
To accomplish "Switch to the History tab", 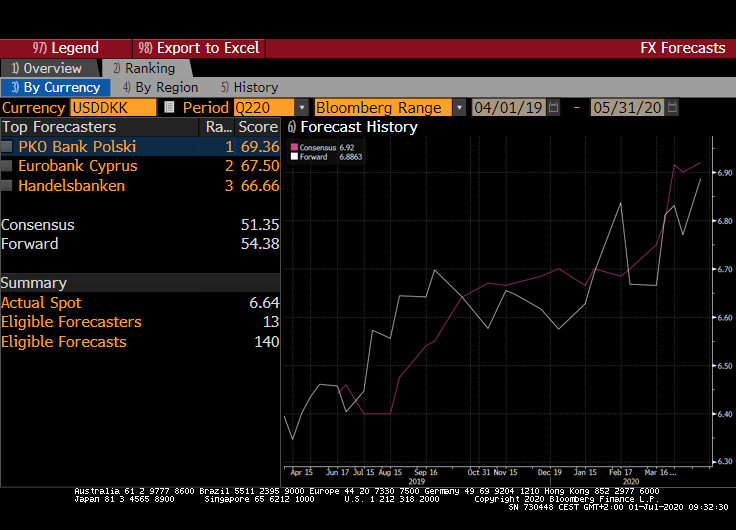I will tap(249, 87).
